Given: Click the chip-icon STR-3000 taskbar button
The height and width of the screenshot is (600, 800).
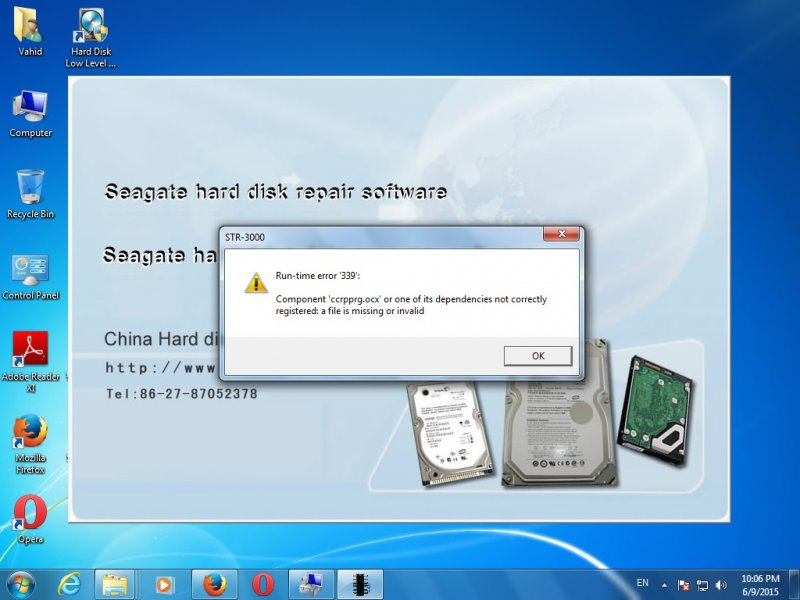Looking at the screenshot, I should (x=360, y=585).
